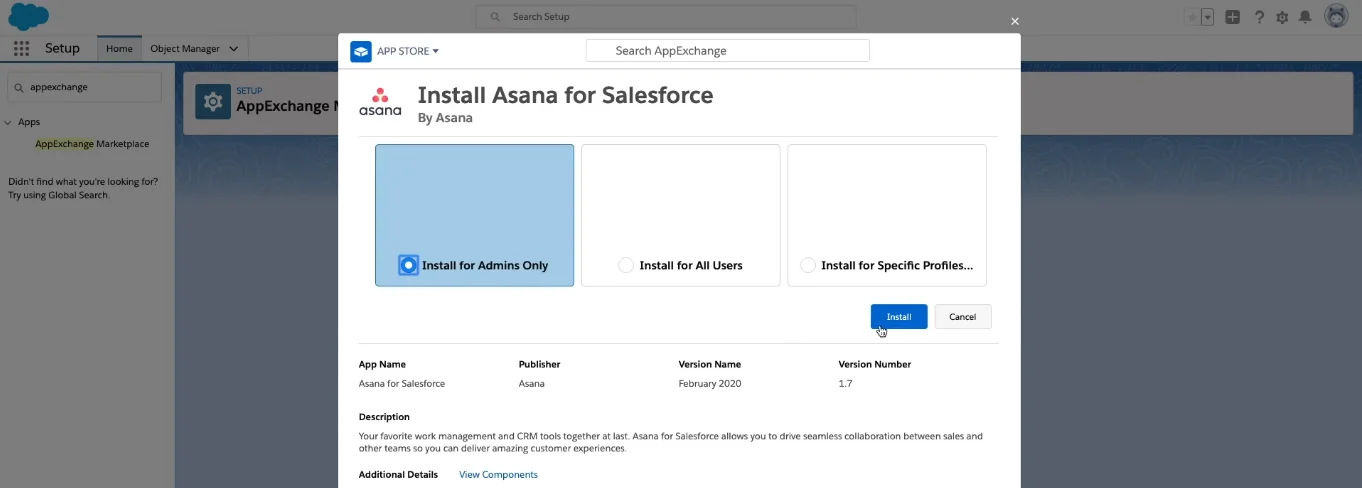The width and height of the screenshot is (1362, 488).
Task: Click the Asana logo
Action: (380, 102)
